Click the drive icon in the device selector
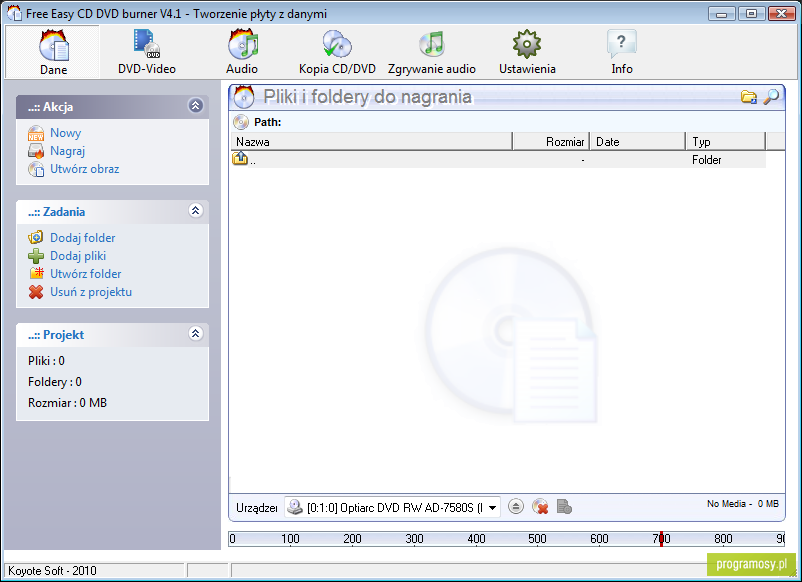This screenshot has width=802, height=582. coord(295,507)
